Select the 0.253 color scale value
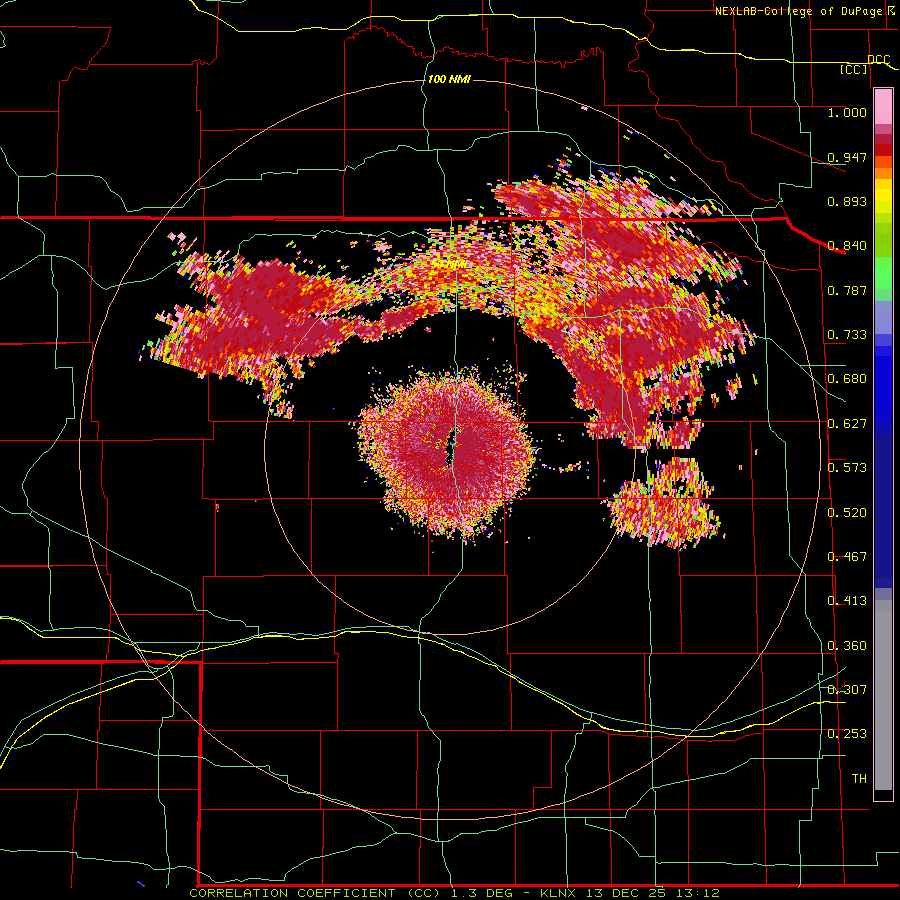 847,734
